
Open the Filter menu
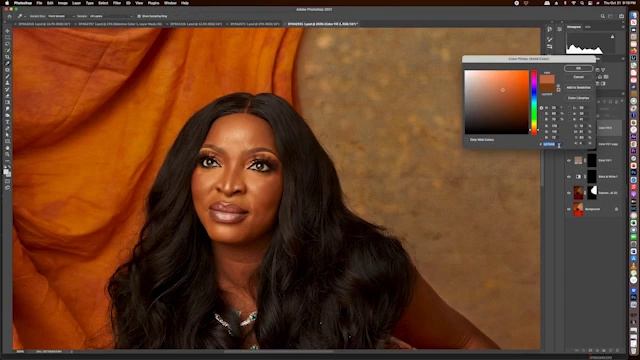[117, 3]
